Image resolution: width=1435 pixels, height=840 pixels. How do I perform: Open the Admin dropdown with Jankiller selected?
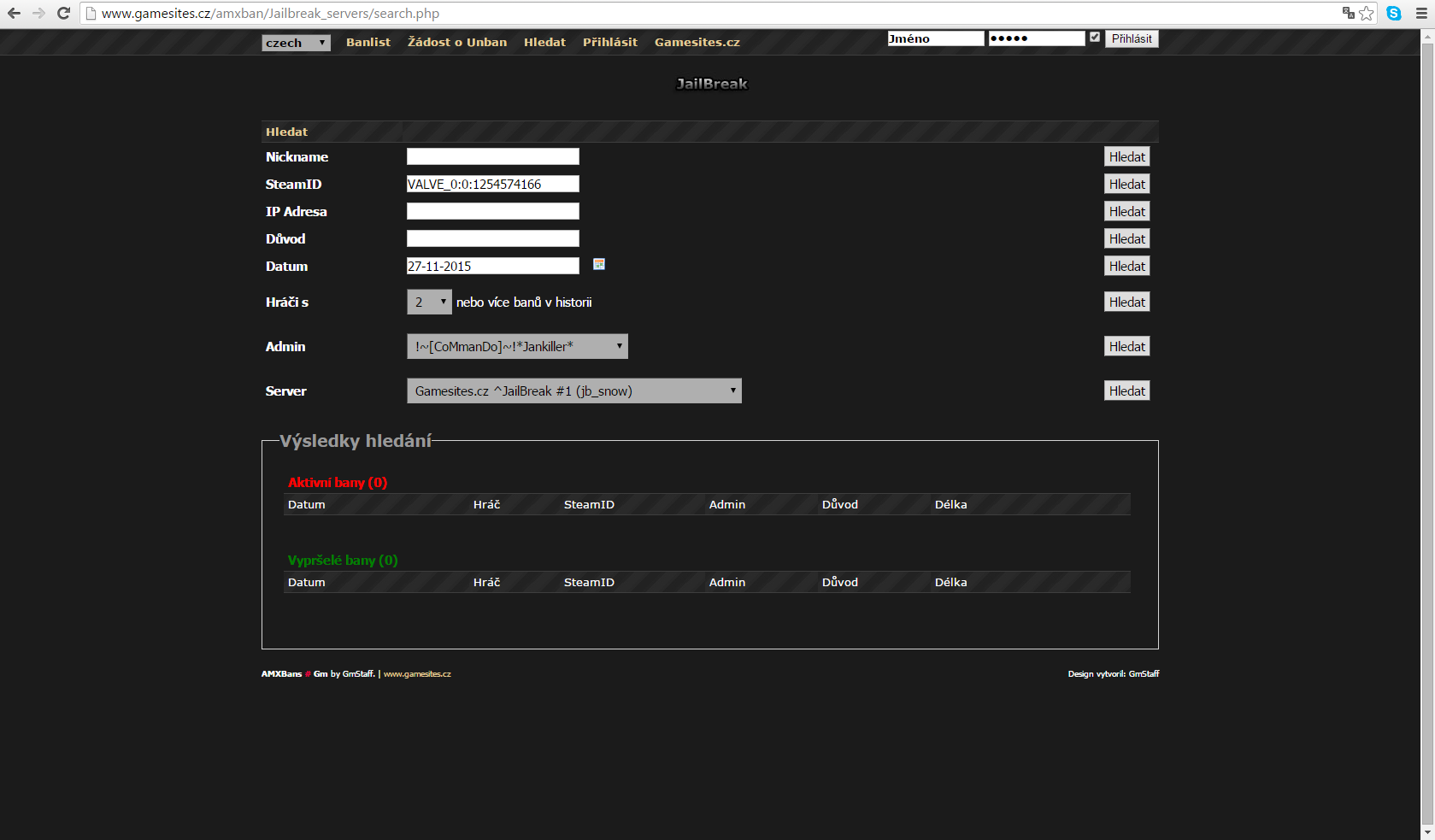pos(517,346)
